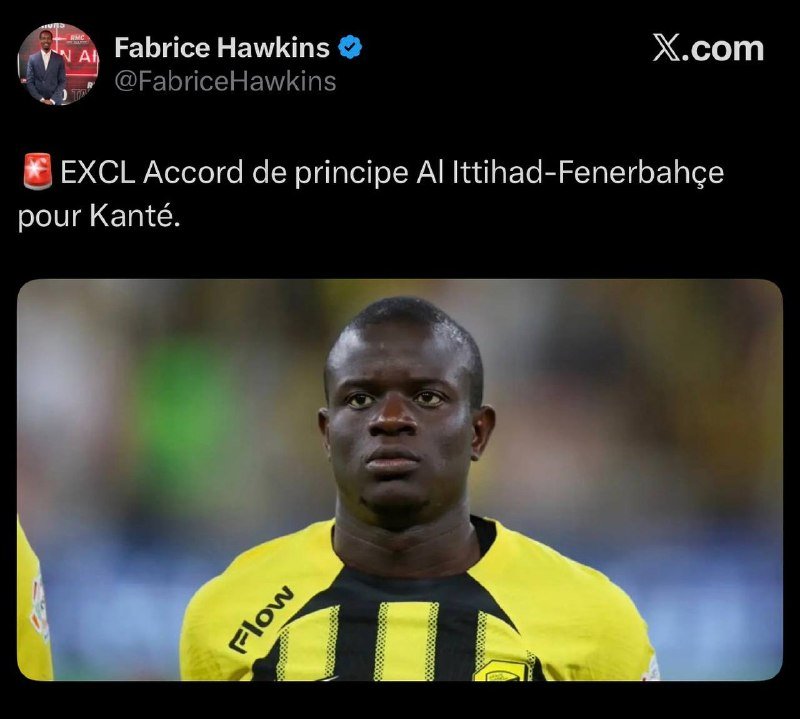800x719 pixels.
Task: Open Fabrice Hawkins' profile avatar
Action: 58,64
